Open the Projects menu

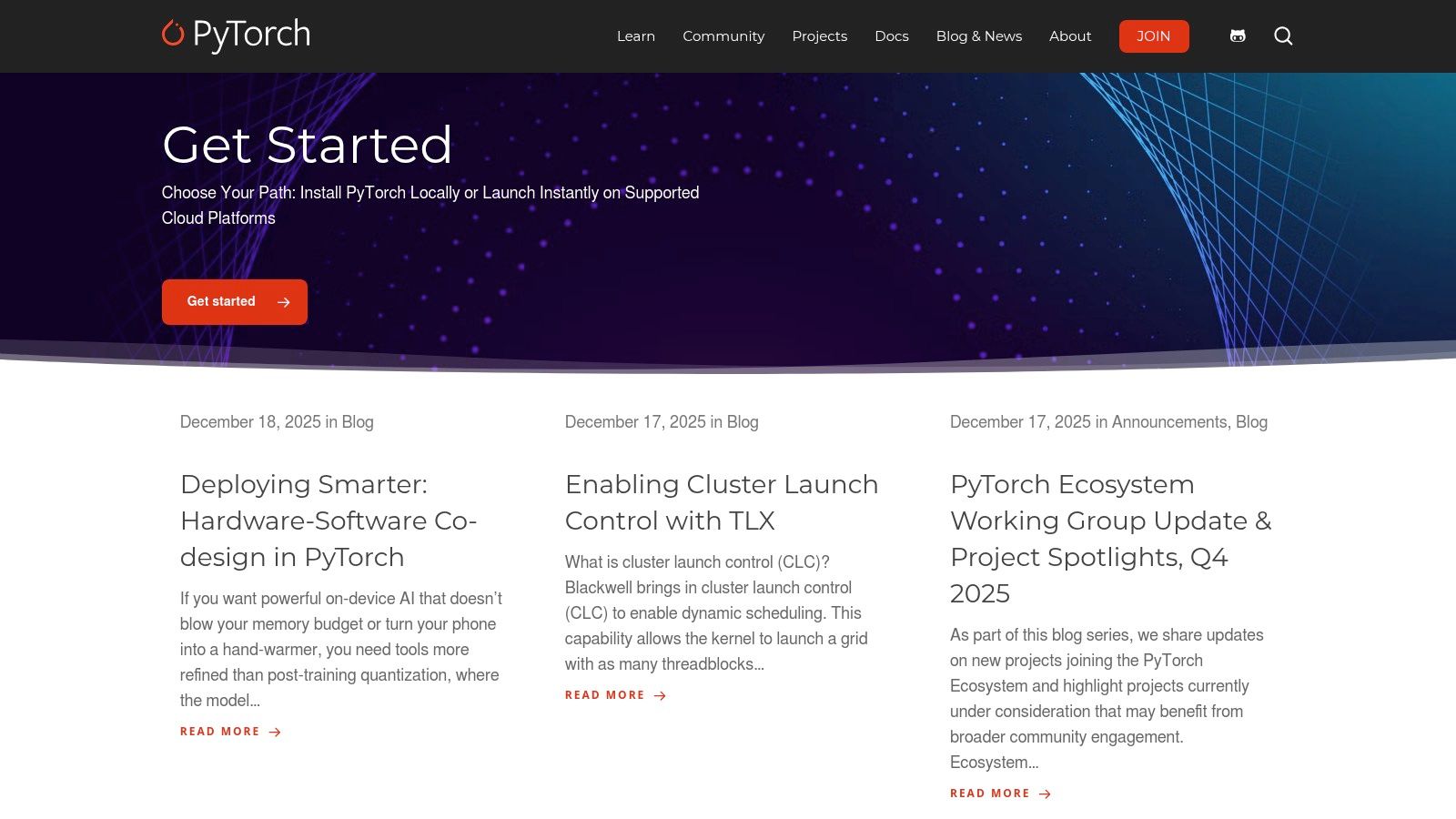point(819,36)
